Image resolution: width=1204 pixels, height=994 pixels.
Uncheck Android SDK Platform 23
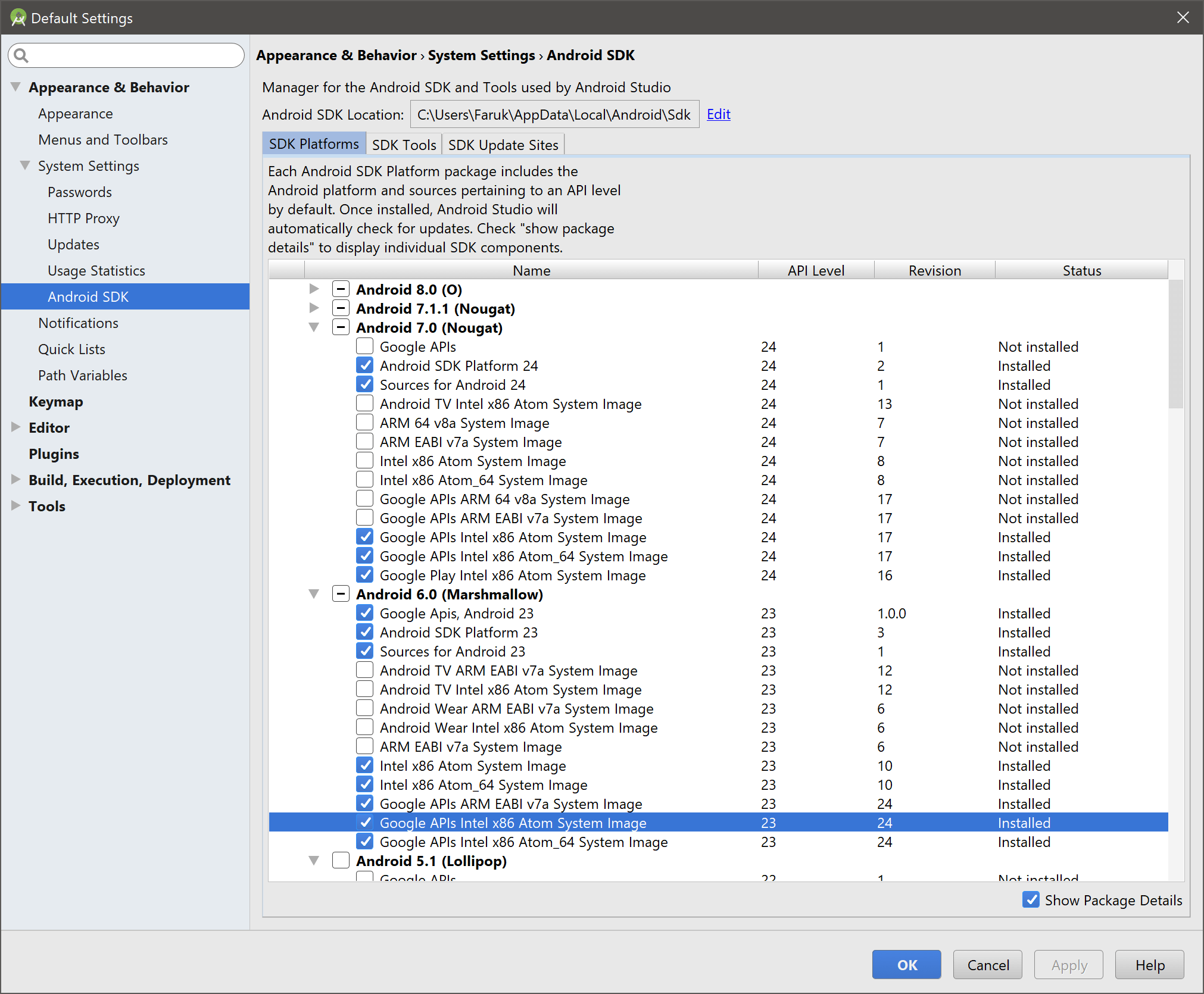click(x=365, y=632)
